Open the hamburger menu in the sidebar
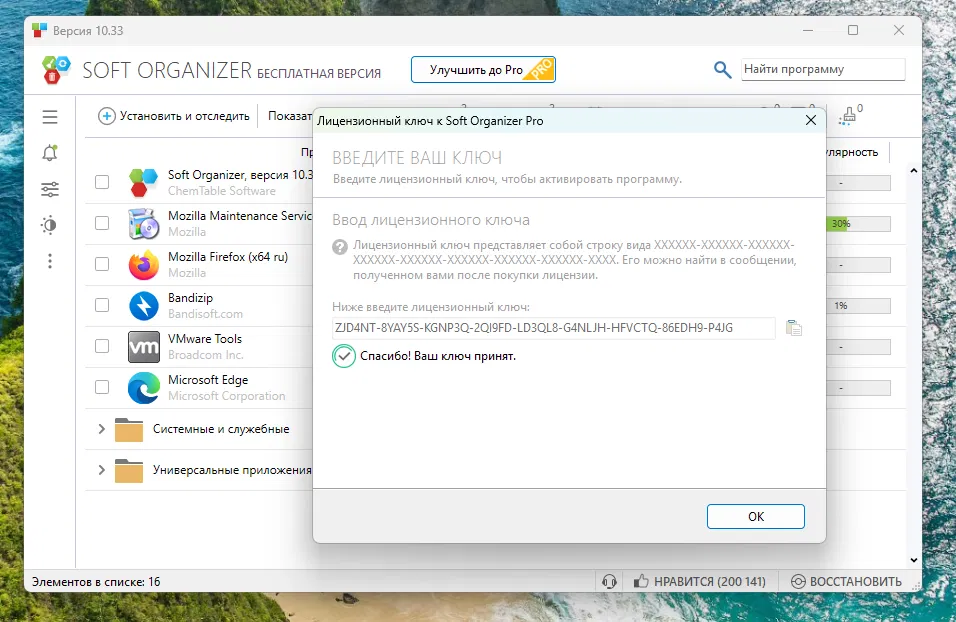This screenshot has height=622, width=956. coord(50,116)
